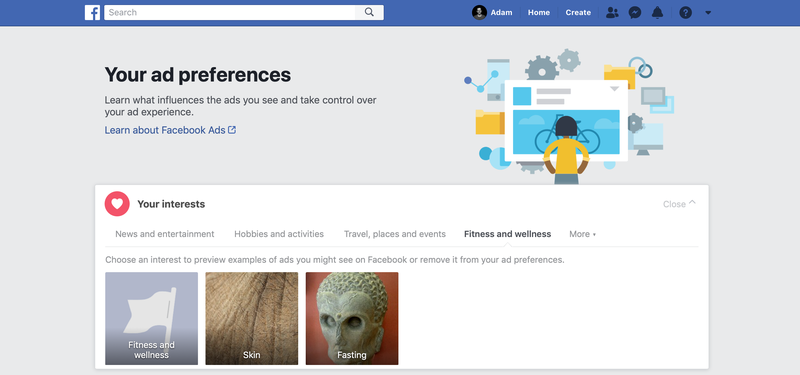Open the Notifications bell
This screenshot has height=375, width=800.
pos(657,13)
